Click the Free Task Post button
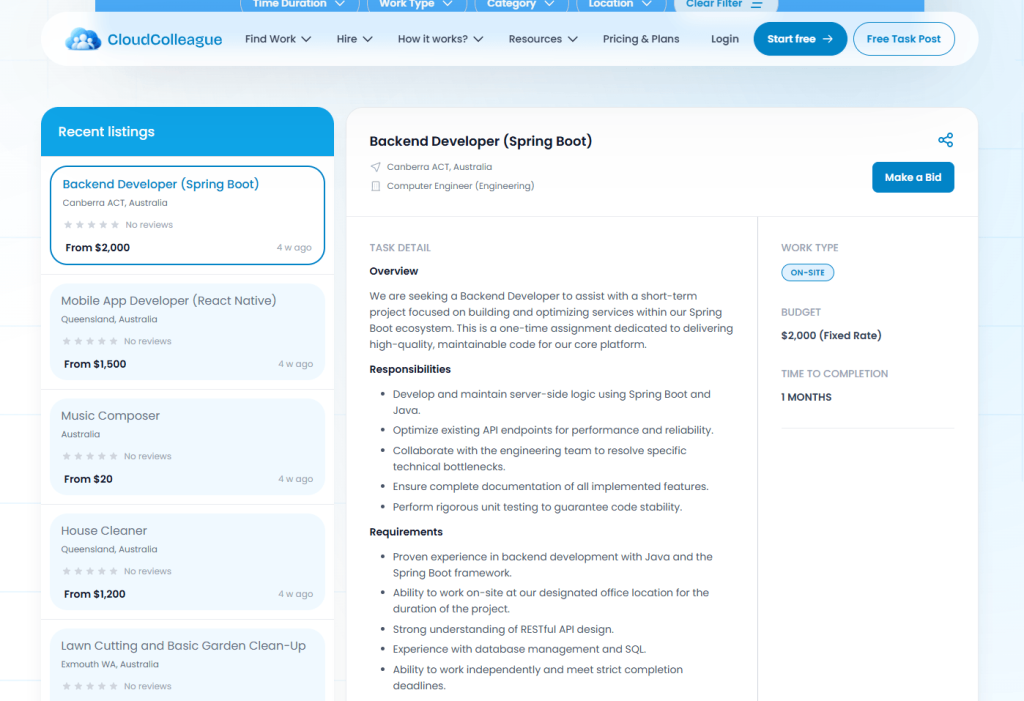1024x701 pixels. click(903, 39)
